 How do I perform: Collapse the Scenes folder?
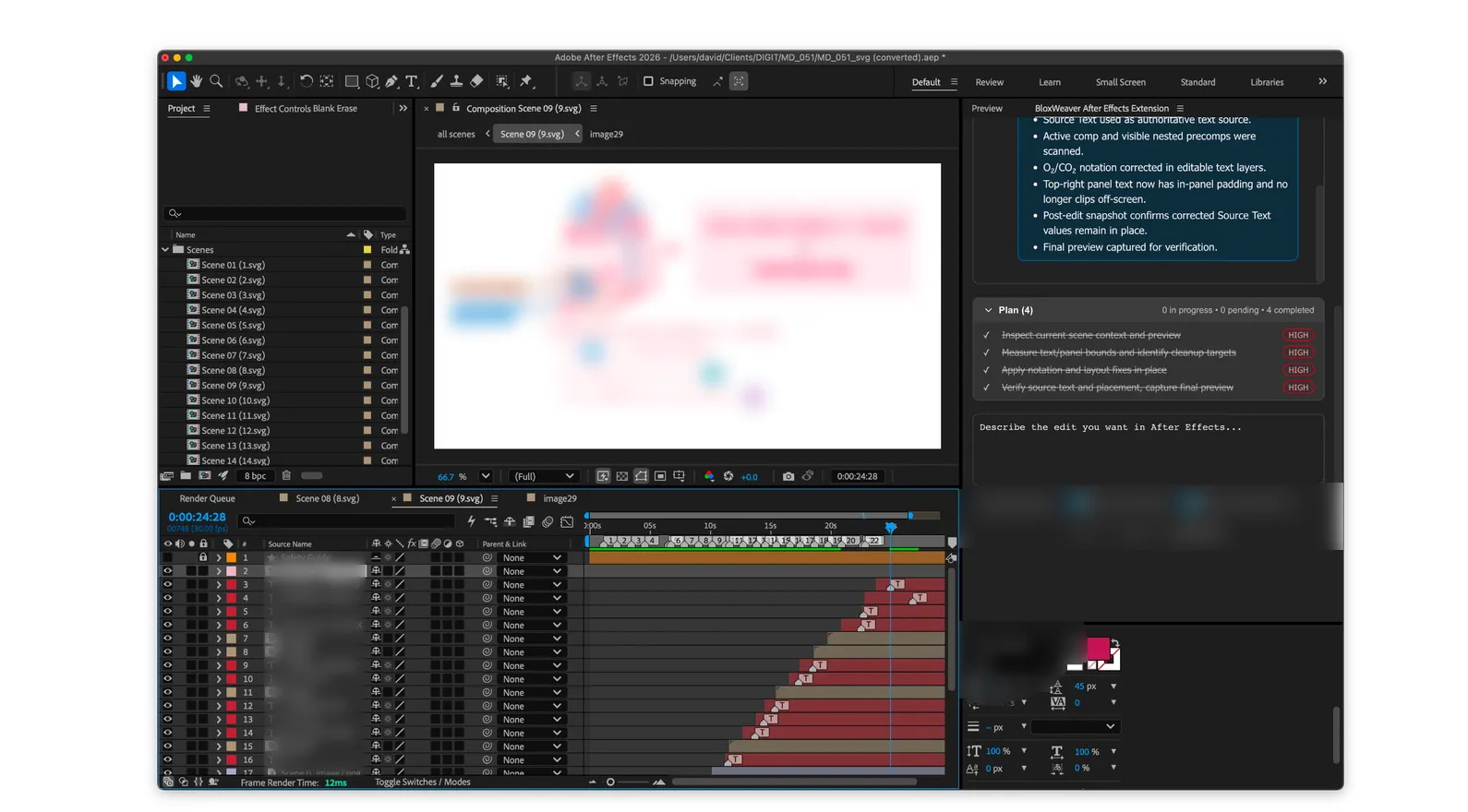pos(165,250)
